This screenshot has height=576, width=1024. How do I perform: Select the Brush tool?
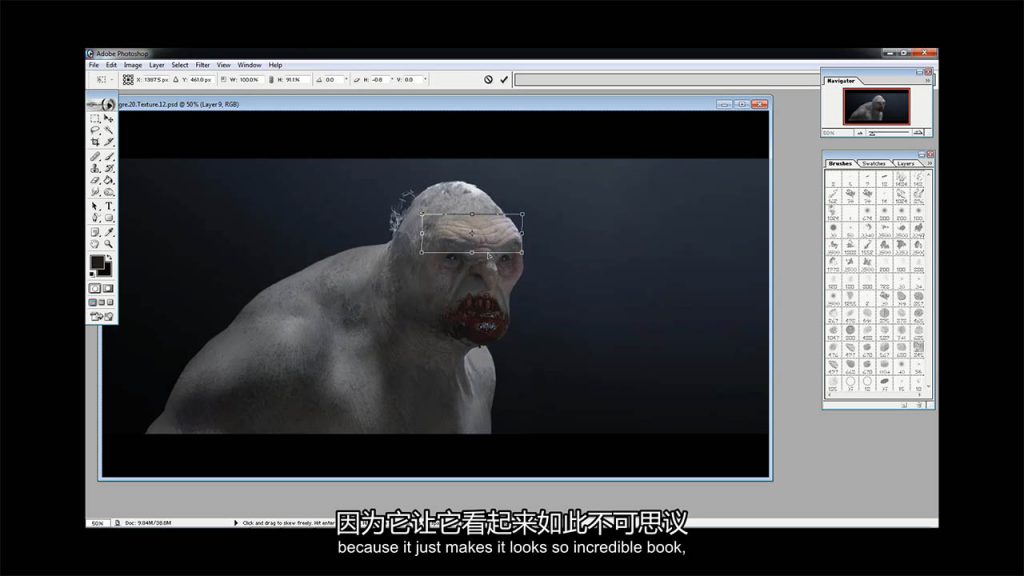[x=109, y=157]
